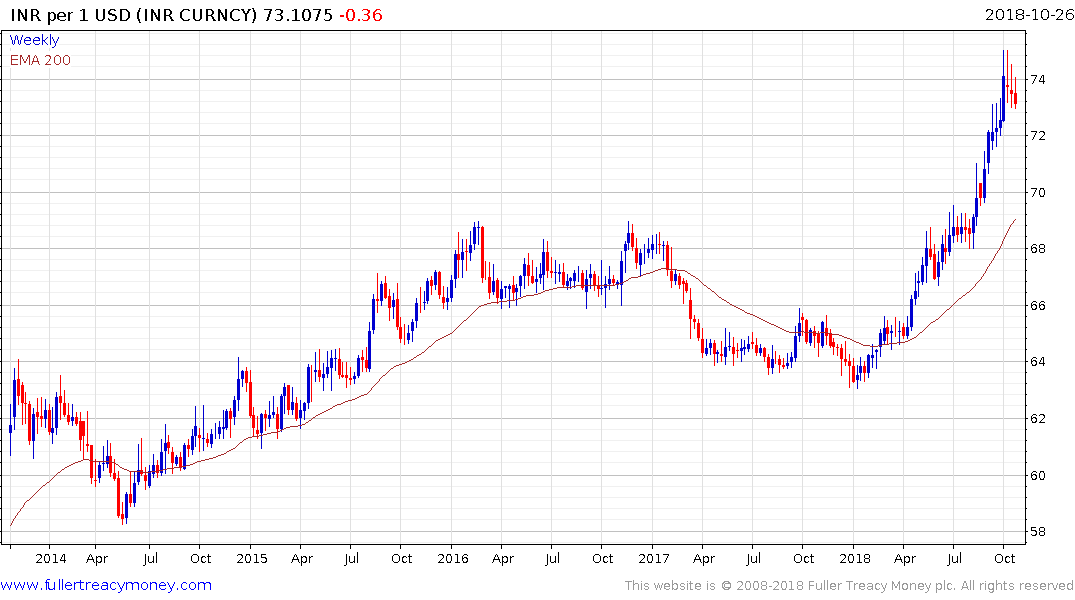Click the 2017 time axis label
Viewport: 1075px width, 600px height.
(x=653, y=559)
